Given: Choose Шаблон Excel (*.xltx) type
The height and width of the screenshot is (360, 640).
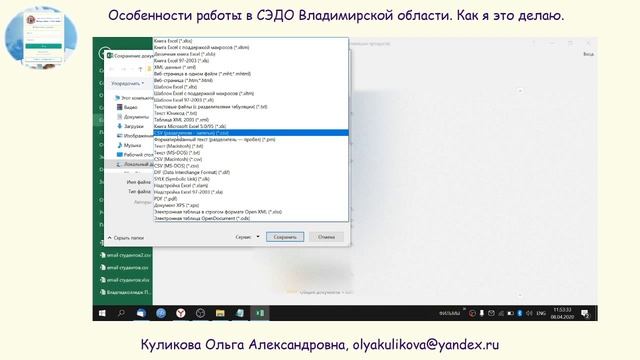Looking at the screenshot, I should point(251,87).
